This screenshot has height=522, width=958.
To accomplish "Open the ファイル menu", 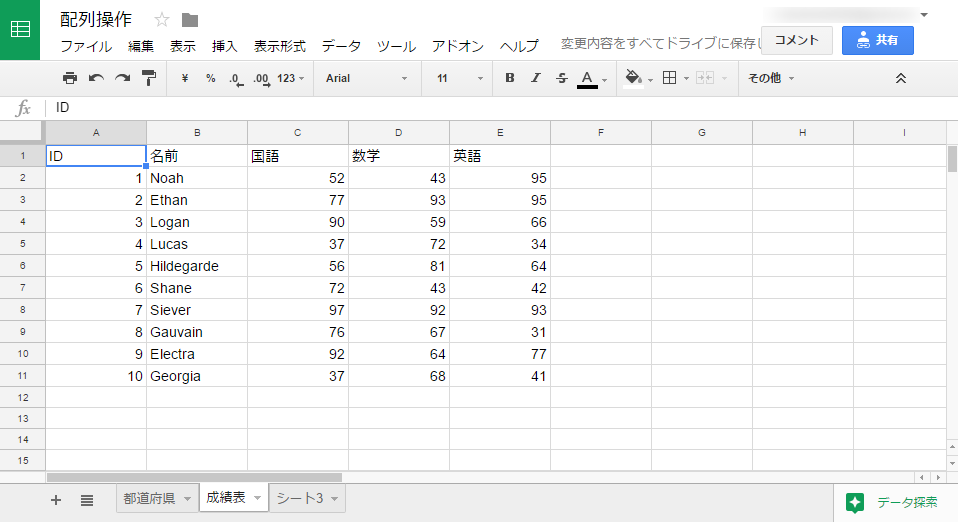I will point(86,46).
